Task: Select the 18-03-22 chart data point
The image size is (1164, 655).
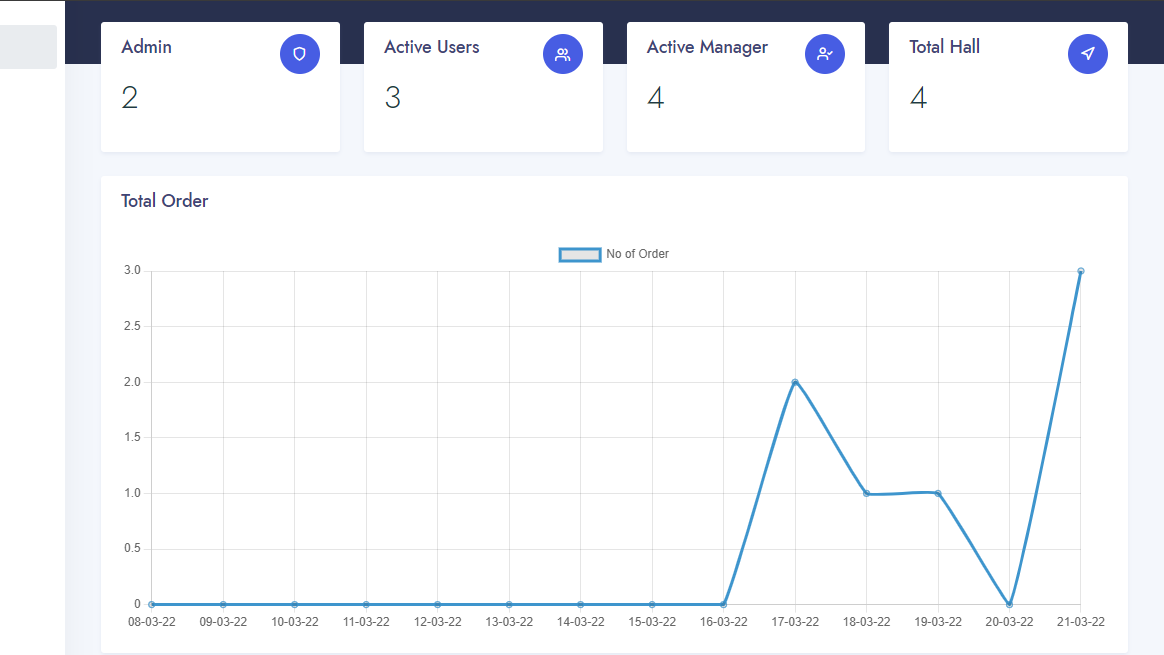Action: click(867, 493)
